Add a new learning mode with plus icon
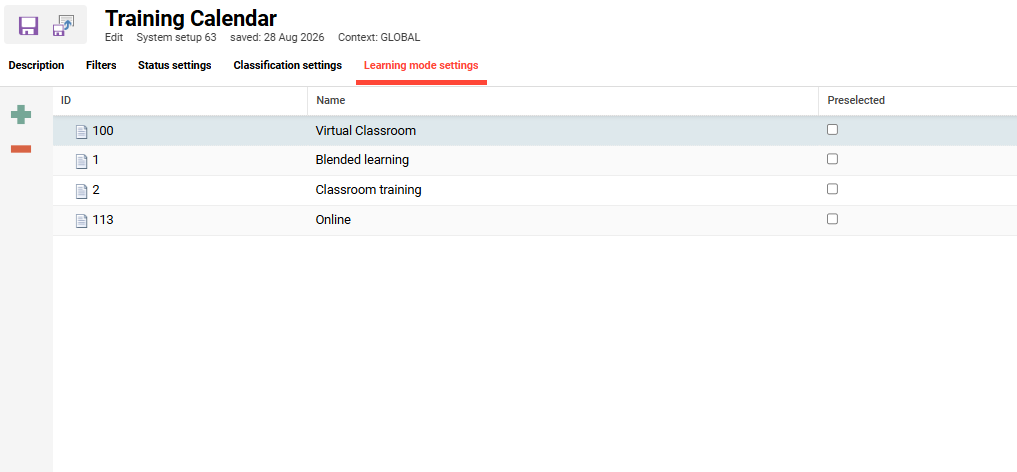 coord(21,115)
